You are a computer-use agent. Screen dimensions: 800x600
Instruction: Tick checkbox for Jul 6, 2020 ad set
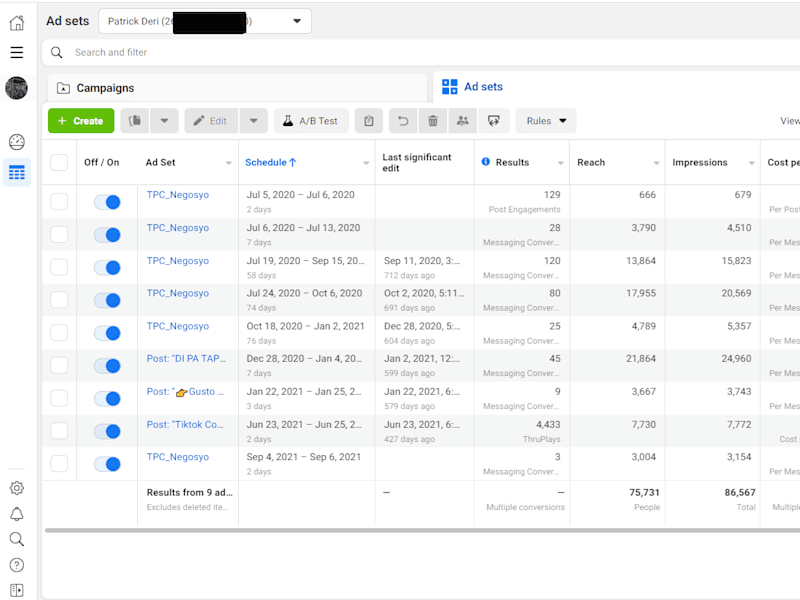tap(59, 234)
